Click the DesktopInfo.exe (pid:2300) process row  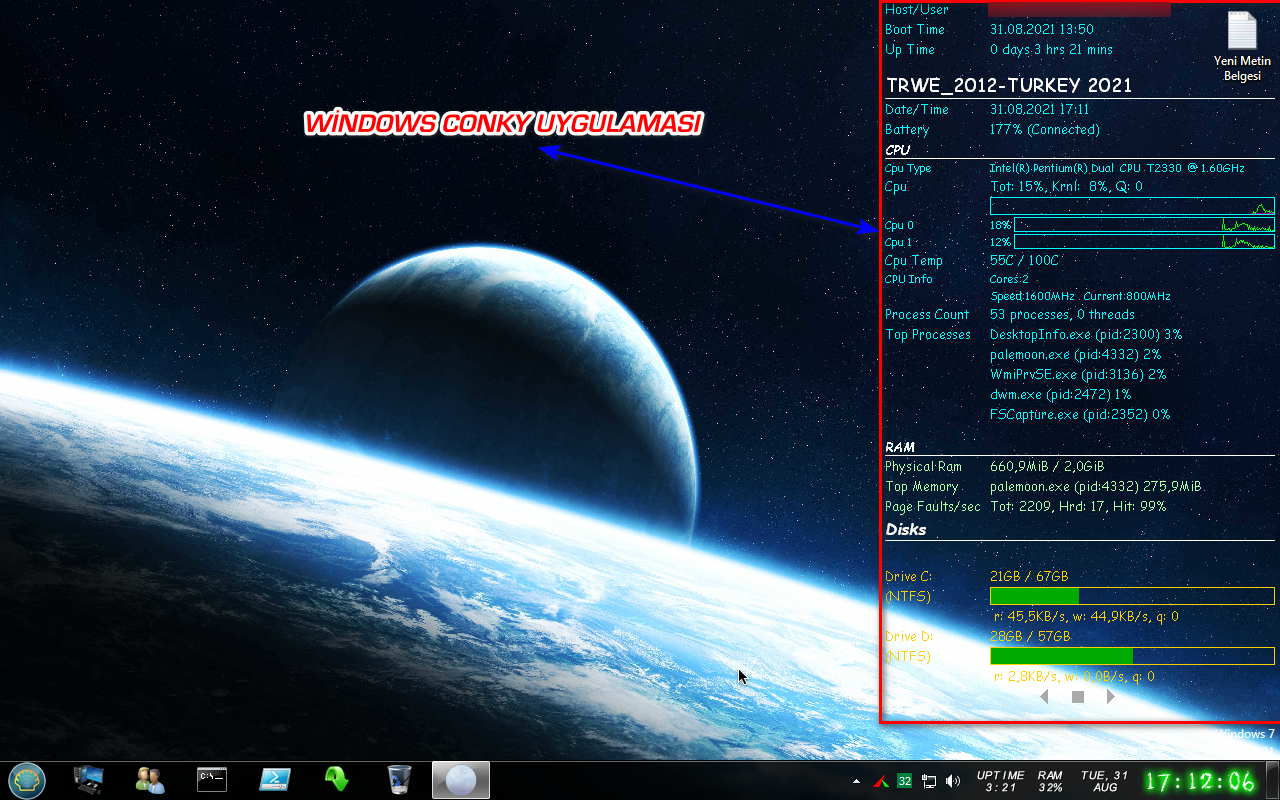[1086, 335]
